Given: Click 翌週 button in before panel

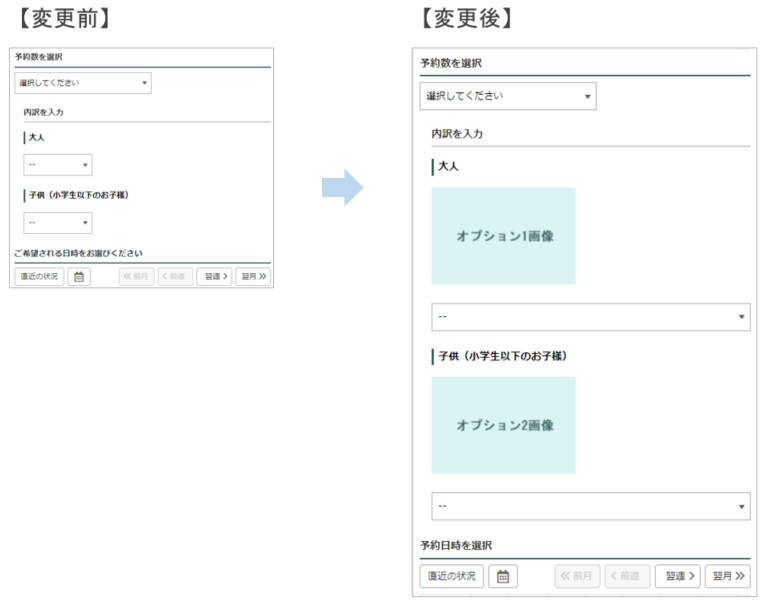Looking at the screenshot, I should pos(214,276).
